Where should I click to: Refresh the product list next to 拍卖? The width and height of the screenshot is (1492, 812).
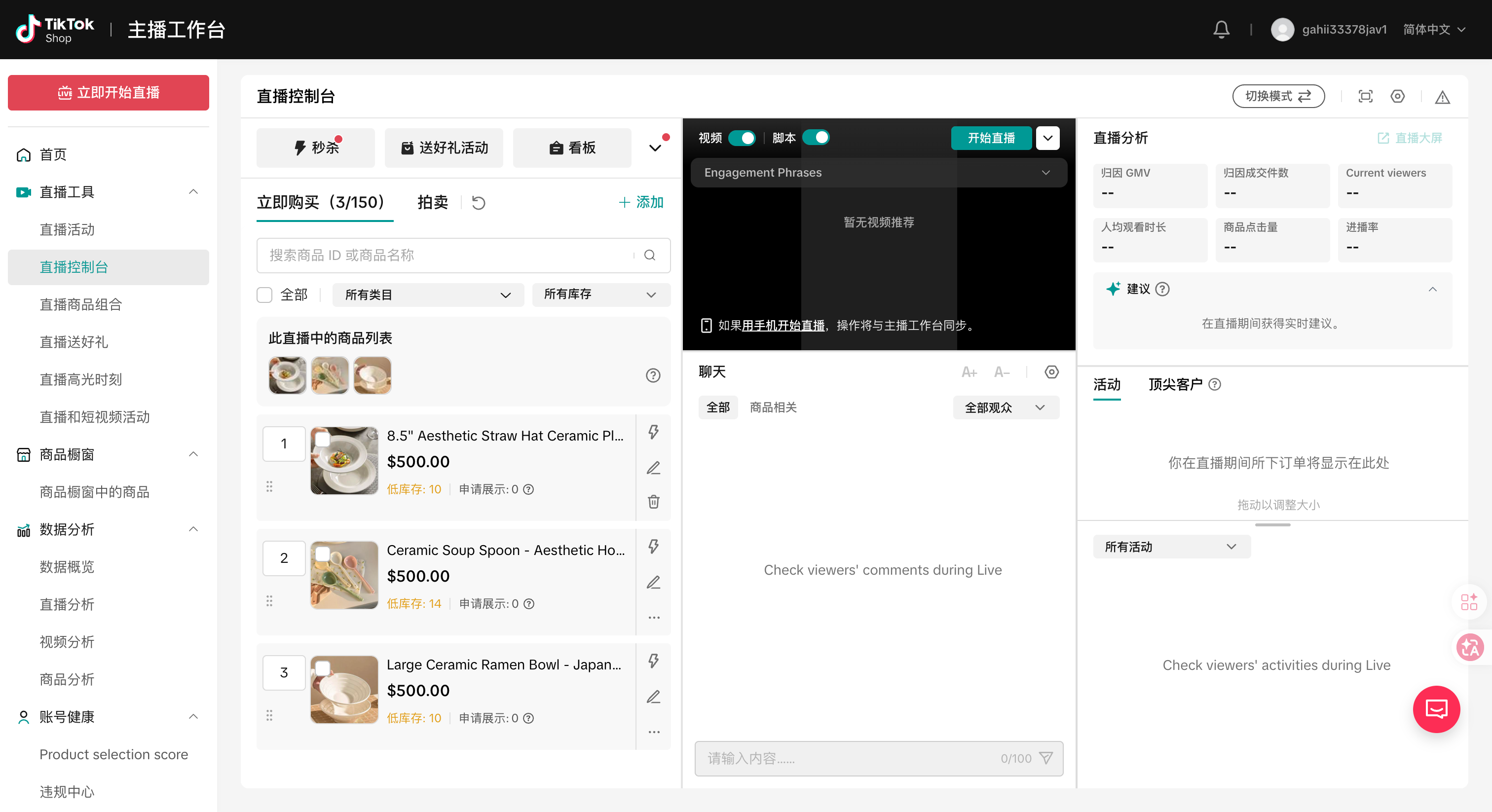pyautogui.click(x=479, y=202)
